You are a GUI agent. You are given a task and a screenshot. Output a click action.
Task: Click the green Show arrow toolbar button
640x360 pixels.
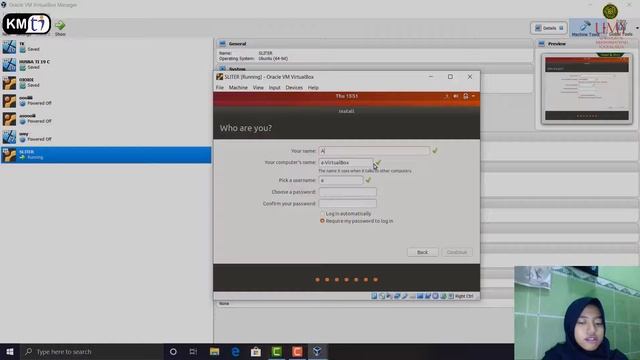60,27
